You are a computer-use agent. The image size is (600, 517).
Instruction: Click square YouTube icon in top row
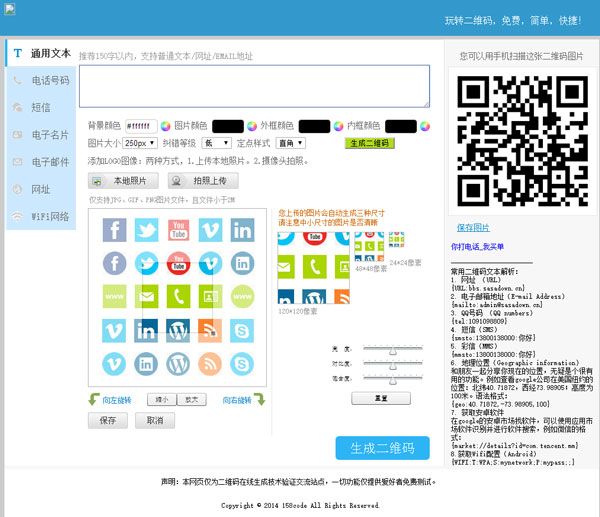(178, 230)
